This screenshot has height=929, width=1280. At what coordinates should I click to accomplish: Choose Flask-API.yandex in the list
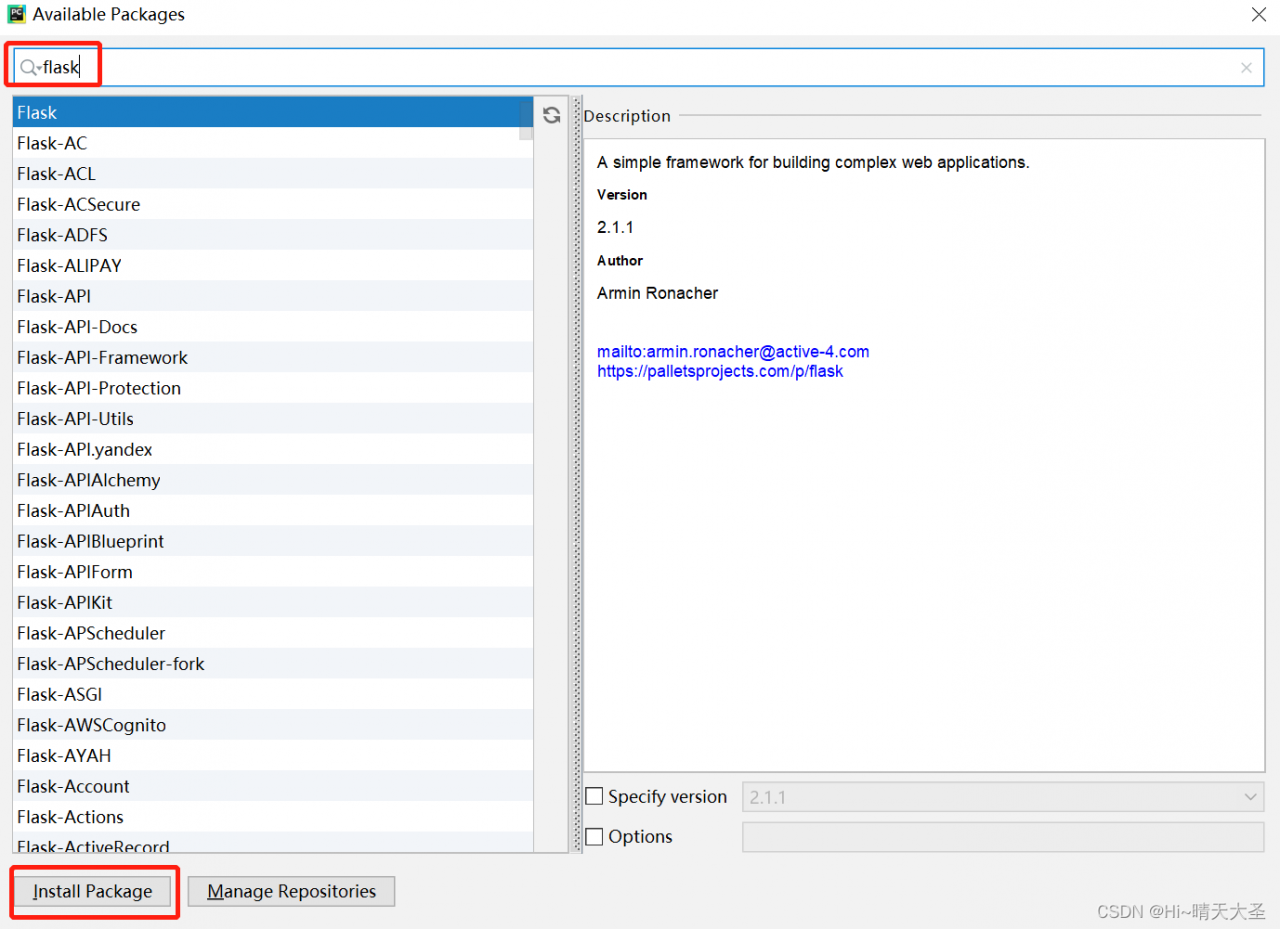272,450
